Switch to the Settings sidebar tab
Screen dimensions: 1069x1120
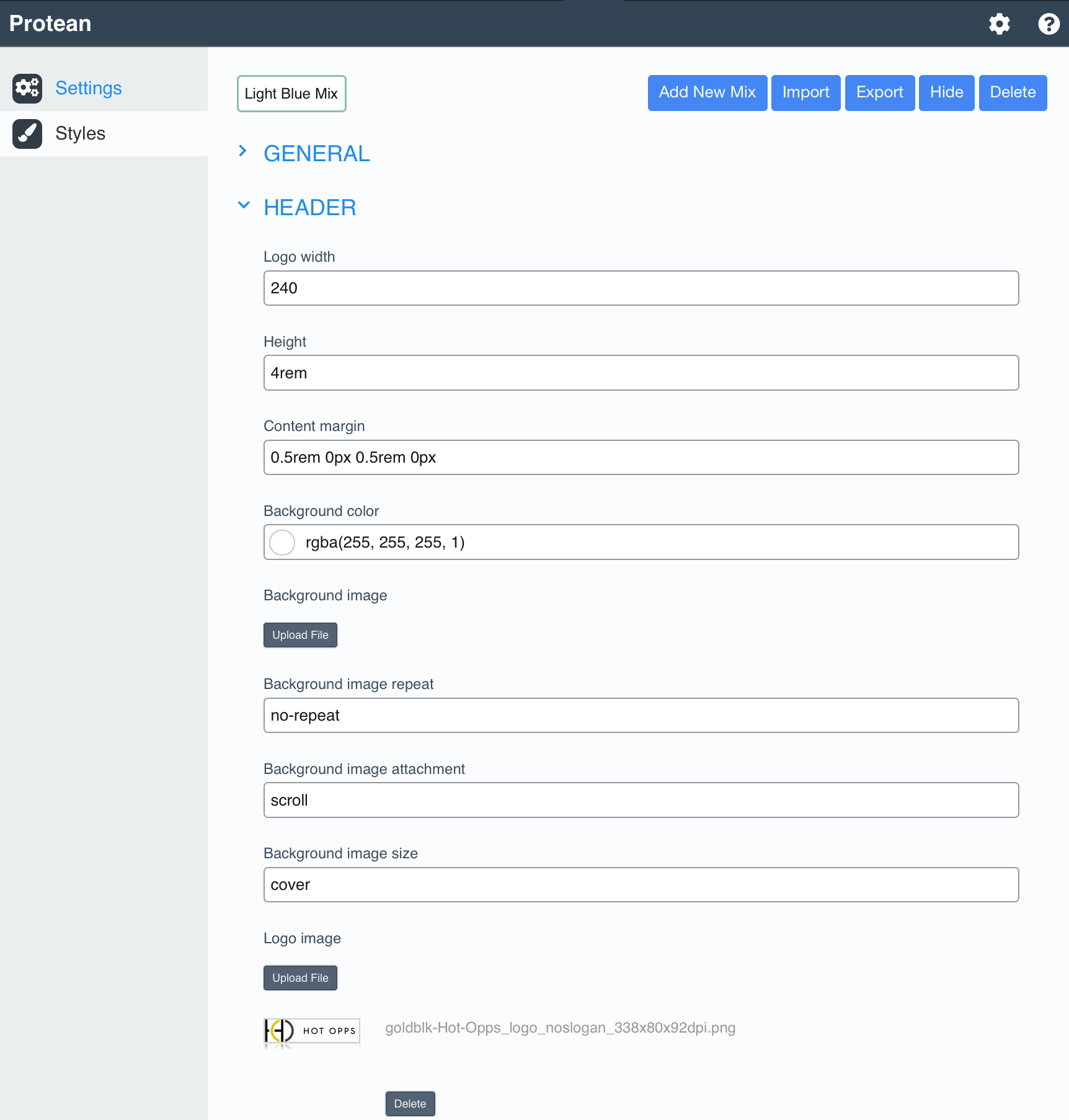(x=88, y=88)
